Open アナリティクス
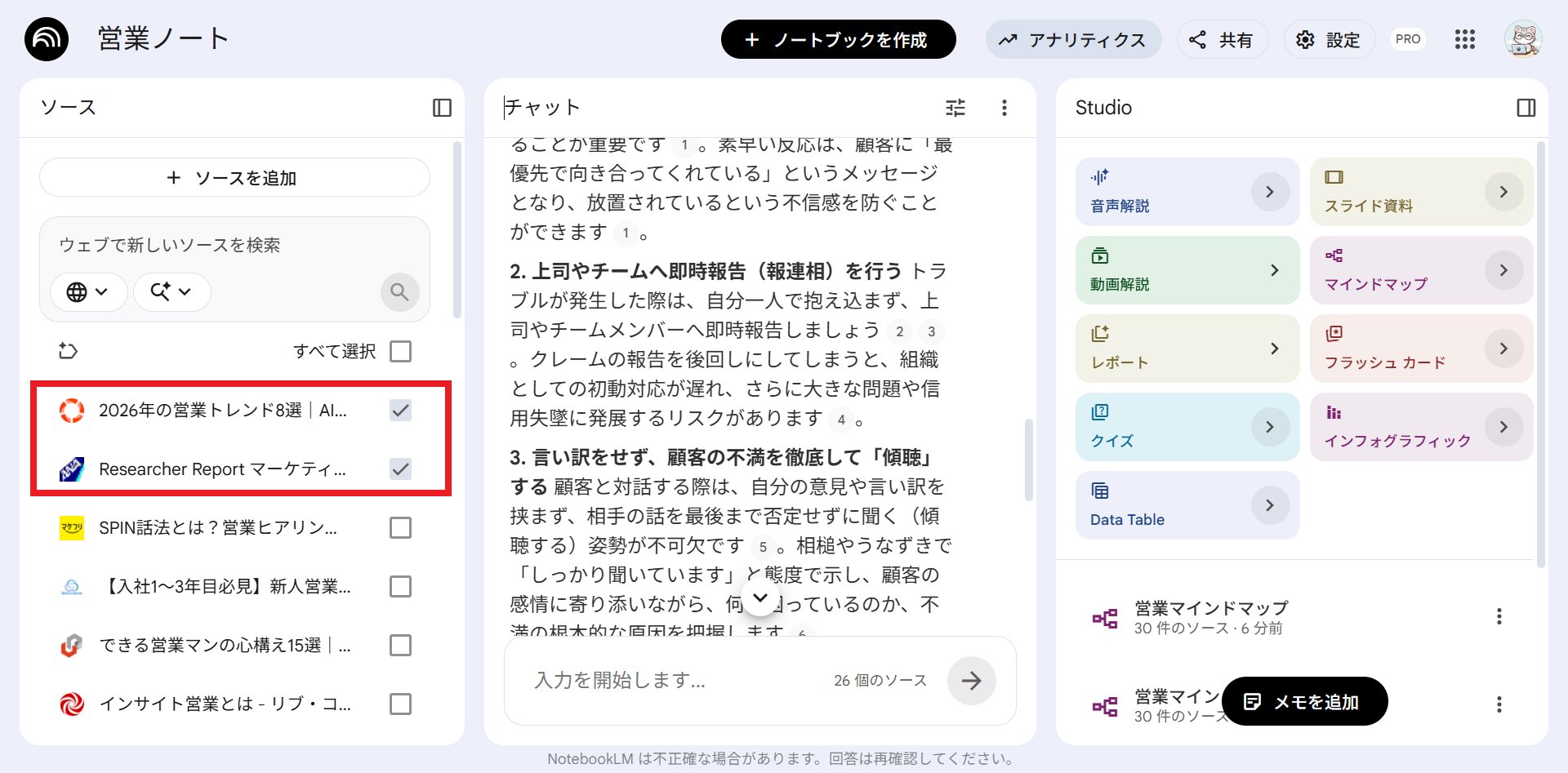Image resolution: width=1568 pixels, height=773 pixels. [1073, 39]
